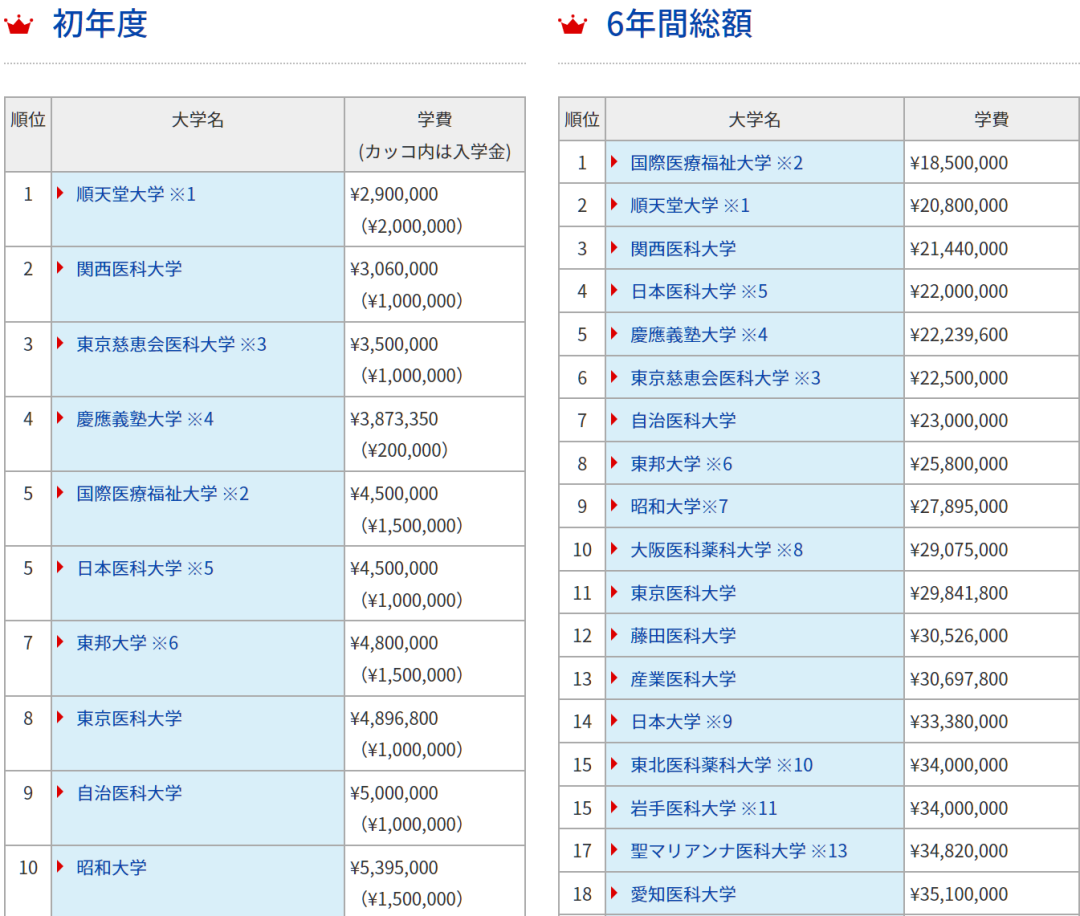Select the ¥3,873,350 first-year fee
Viewport: 1080px width, 916px height.
click(394, 419)
